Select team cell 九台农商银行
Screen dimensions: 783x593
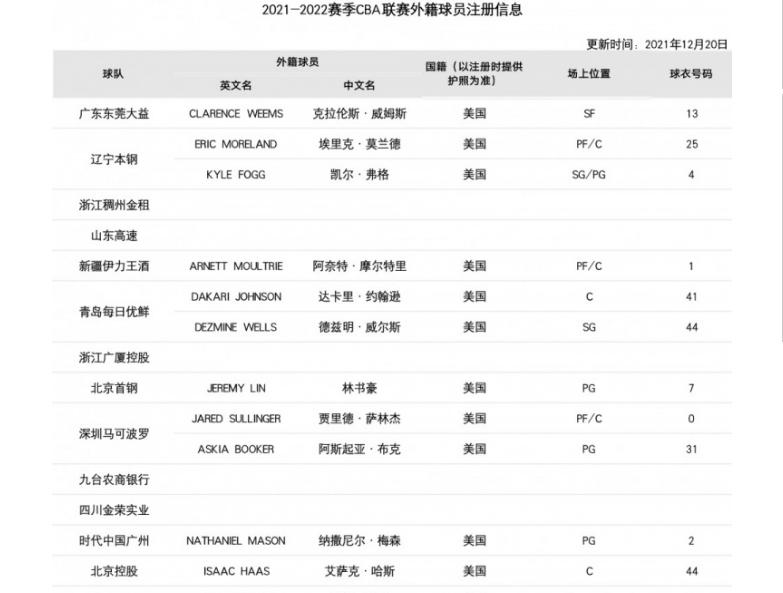pyautogui.click(x=114, y=479)
